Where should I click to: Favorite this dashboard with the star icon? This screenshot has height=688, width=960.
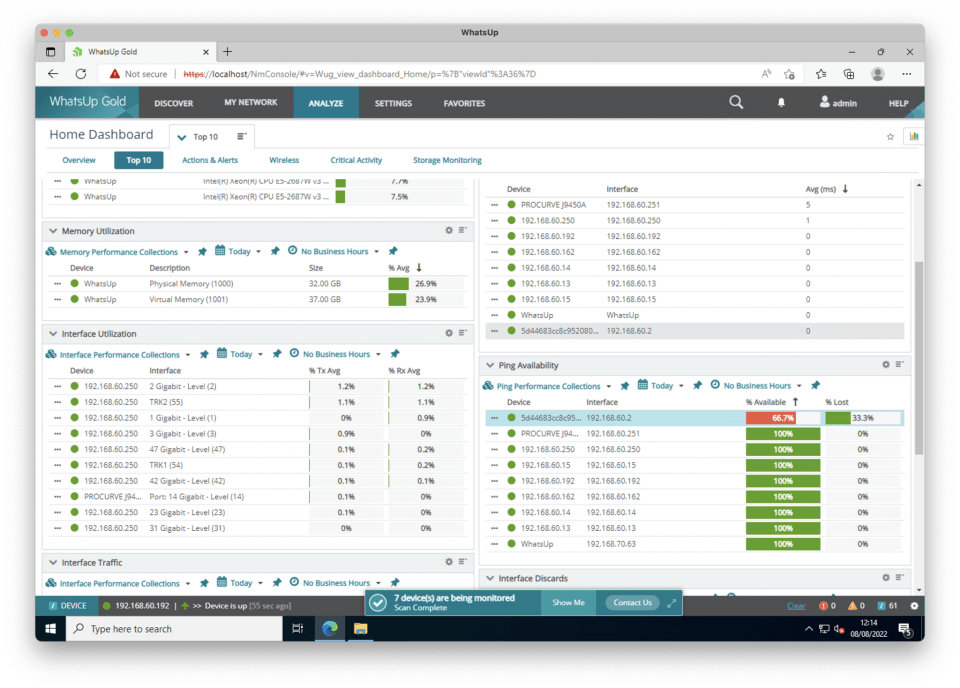pyautogui.click(x=890, y=136)
